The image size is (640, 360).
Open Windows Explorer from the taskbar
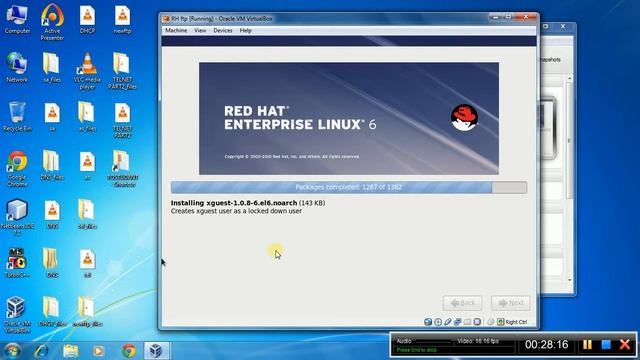70,351
